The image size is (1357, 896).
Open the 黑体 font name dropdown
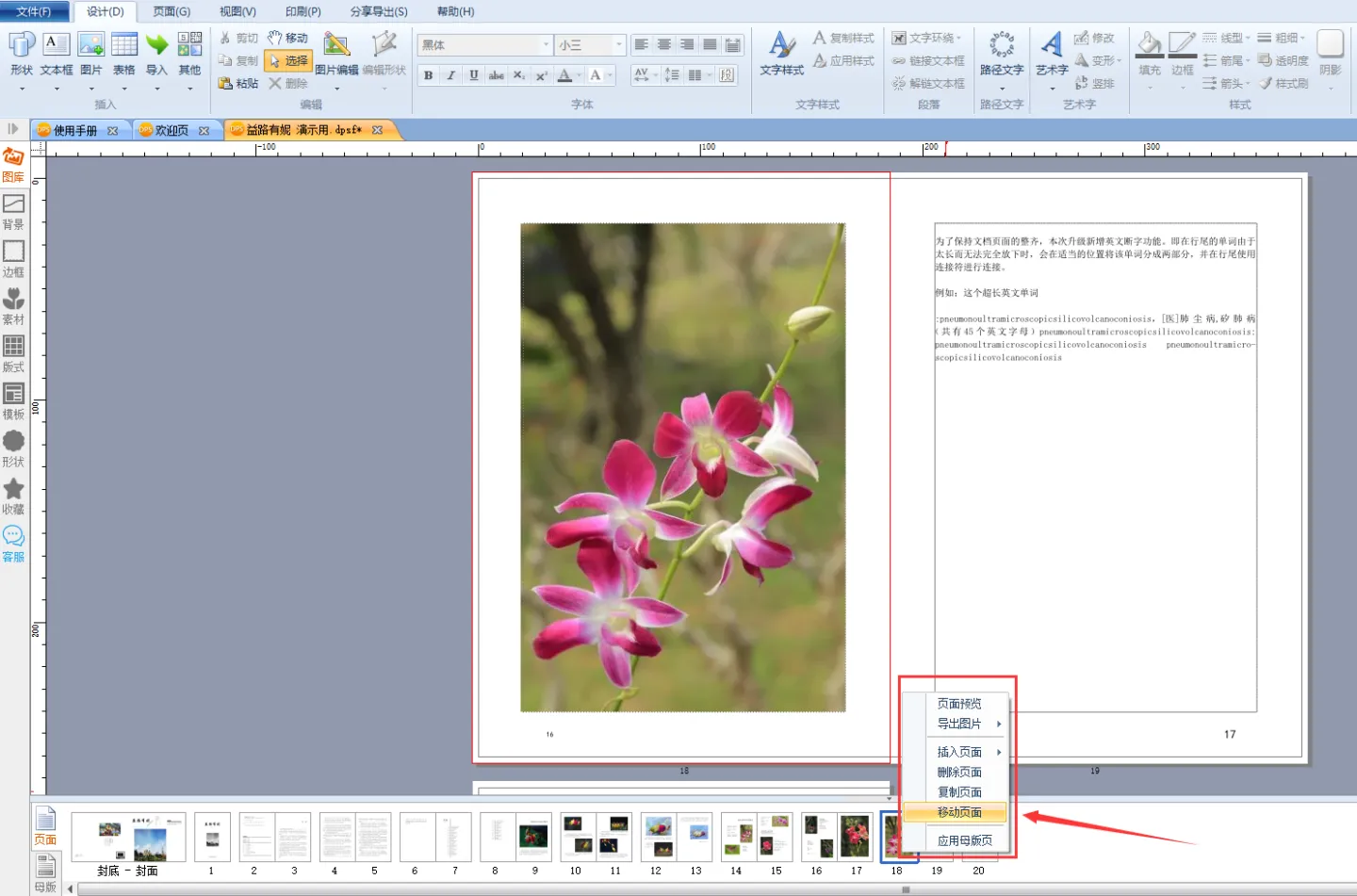coord(546,45)
